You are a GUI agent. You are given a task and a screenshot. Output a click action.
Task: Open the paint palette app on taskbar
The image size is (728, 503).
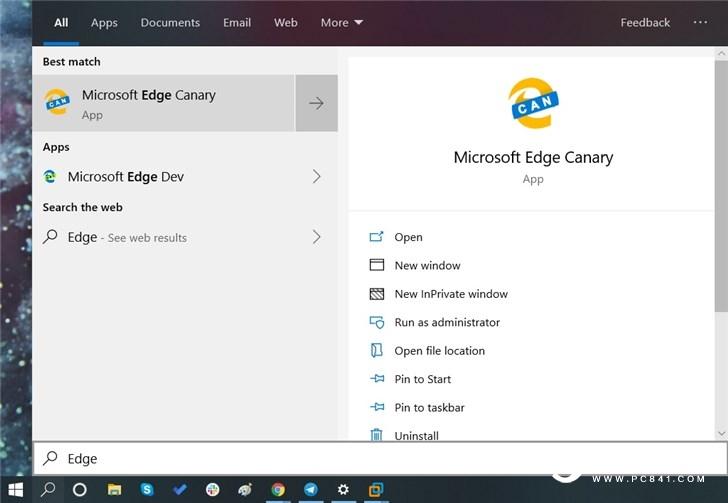click(x=245, y=490)
